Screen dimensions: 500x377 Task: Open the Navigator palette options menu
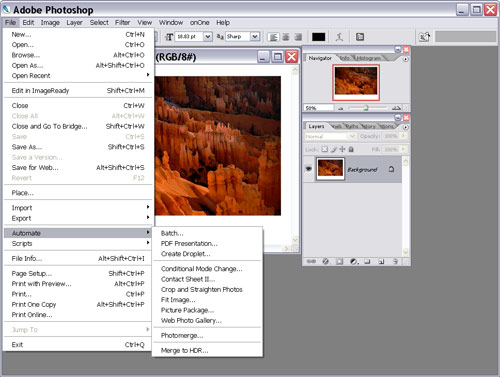pyautogui.click(x=405, y=59)
